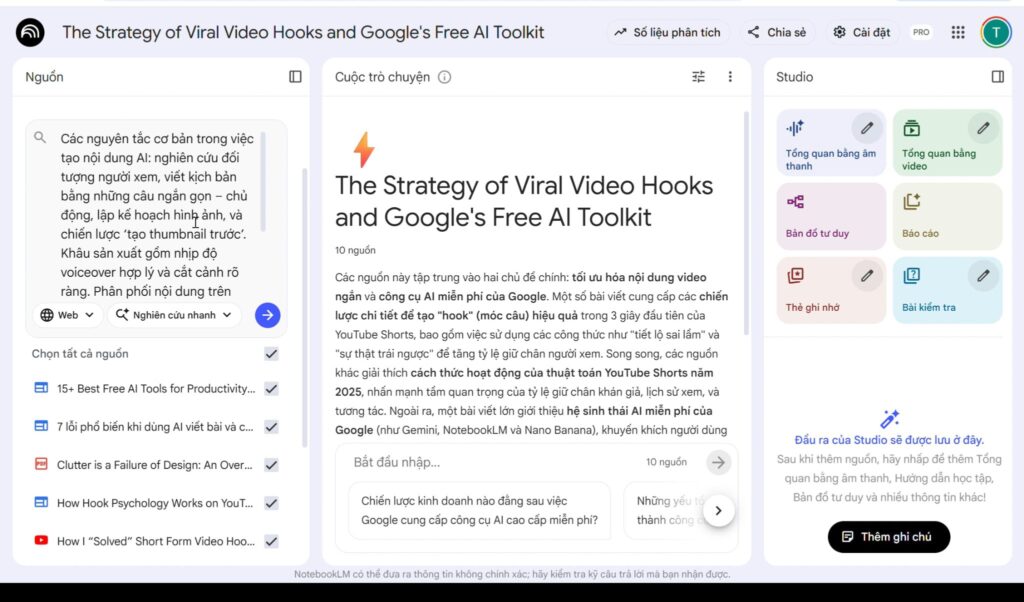
Task: Click the Chia sẻ share button
Action: (x=777, y=32)
